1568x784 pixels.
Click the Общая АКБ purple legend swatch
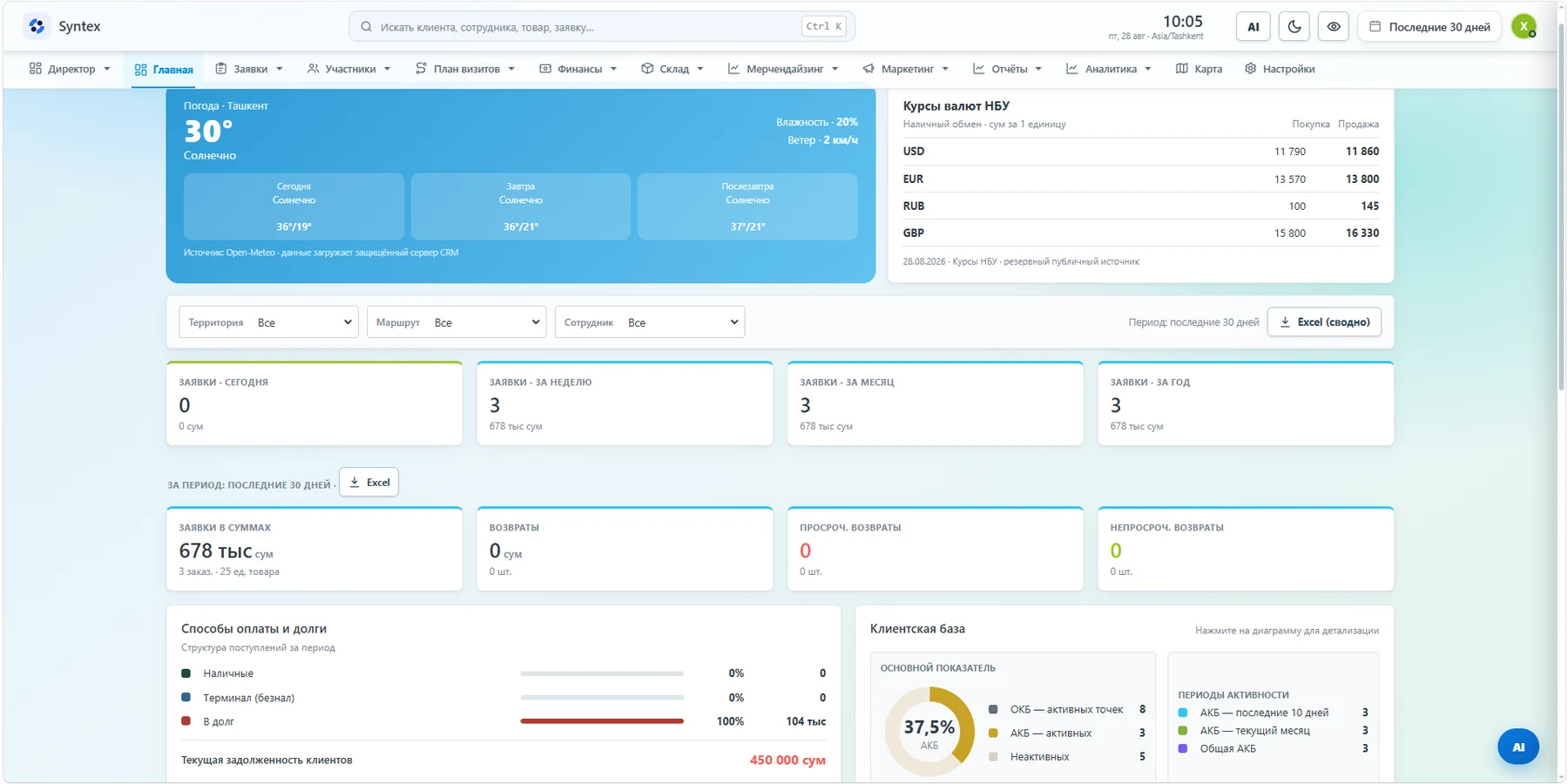[1183, 748]
